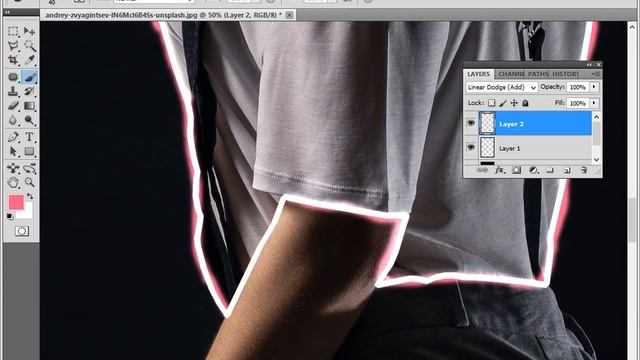This screenshot has width=640, height=360.
Task: Select the Magic Wand tool
Action: coord(29,46)
